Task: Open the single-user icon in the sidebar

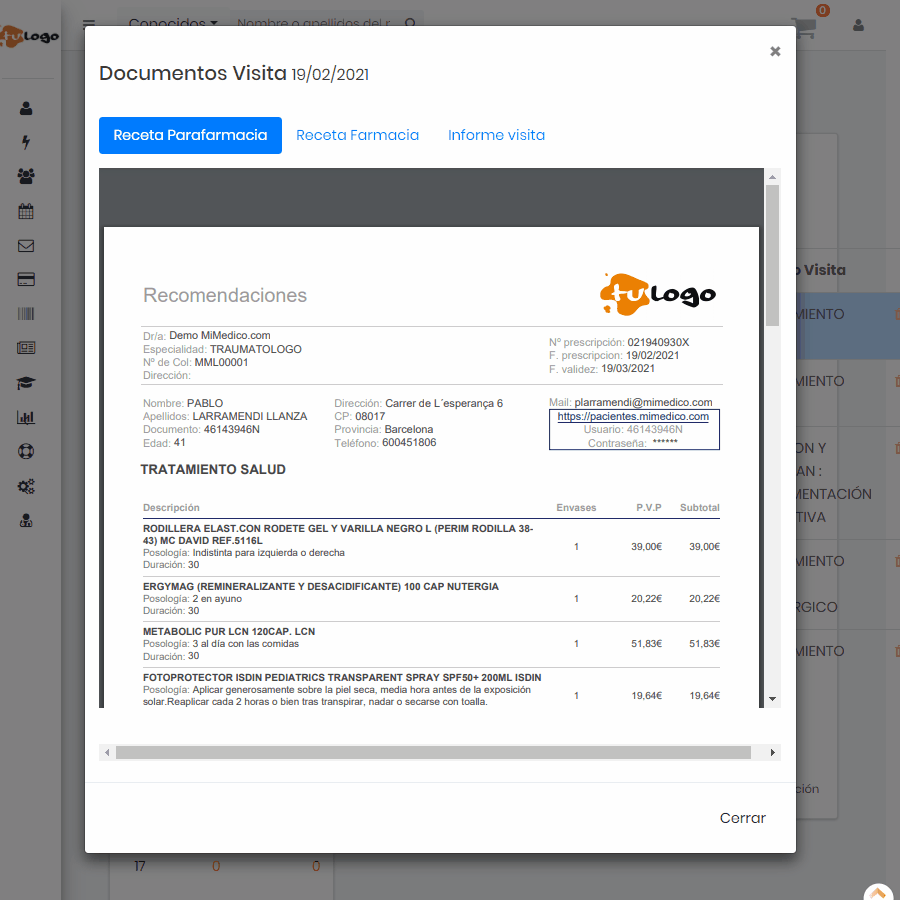Action: tap(26, 108)
